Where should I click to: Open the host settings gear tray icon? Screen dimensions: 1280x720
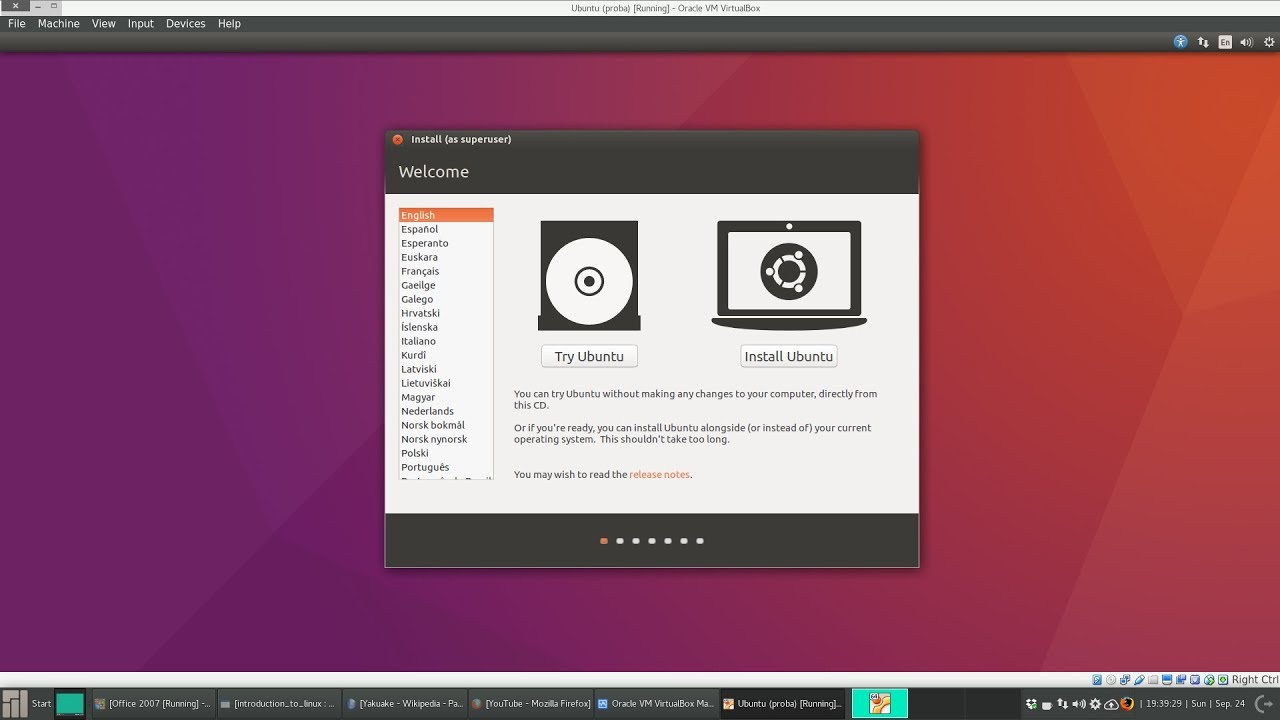tap(1095, 704)
